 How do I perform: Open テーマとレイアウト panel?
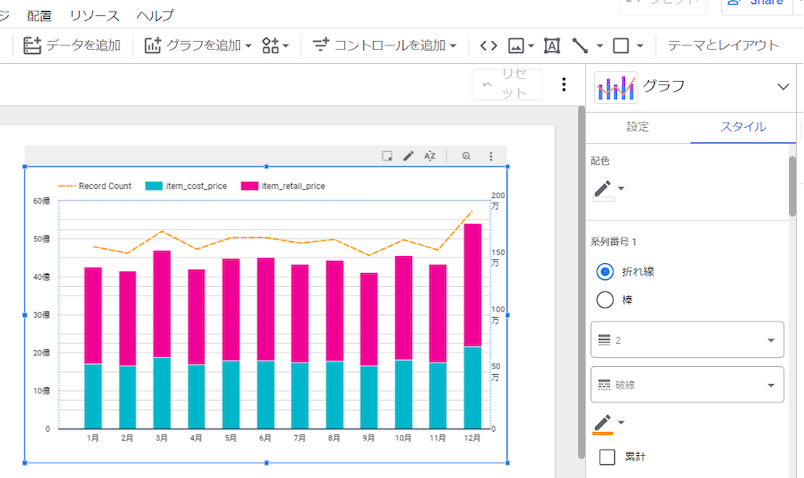(723, 46)
